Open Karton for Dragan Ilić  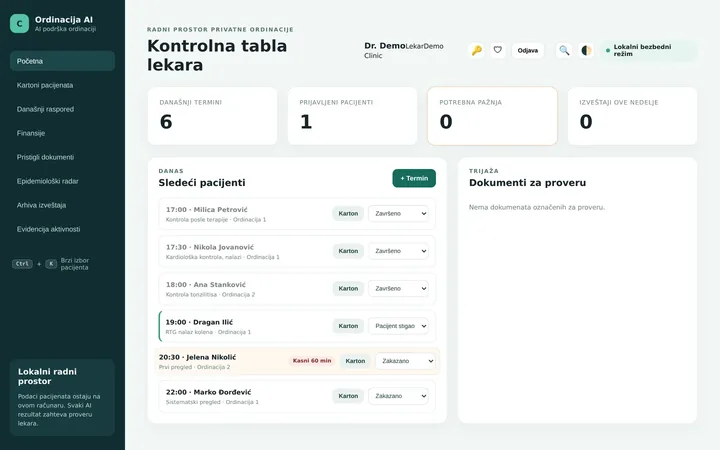click(x=348, y=326)
